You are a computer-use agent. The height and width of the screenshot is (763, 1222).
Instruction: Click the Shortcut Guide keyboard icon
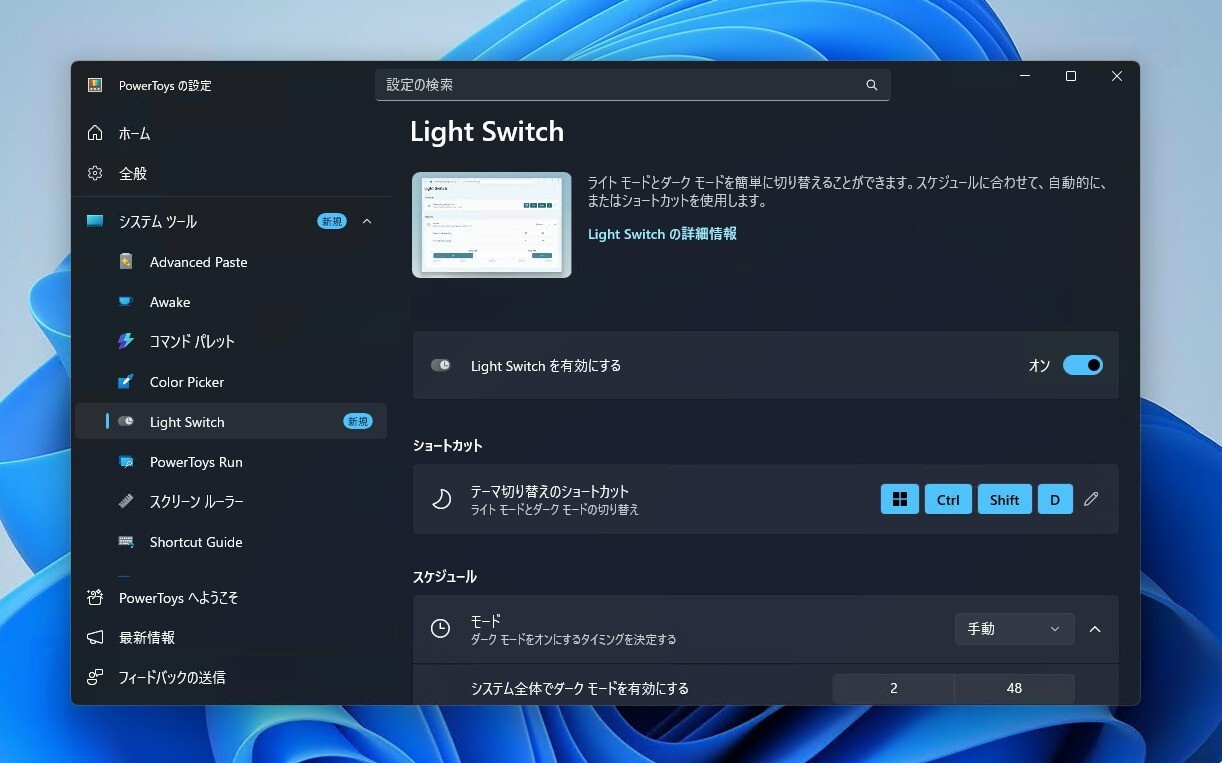126,541
